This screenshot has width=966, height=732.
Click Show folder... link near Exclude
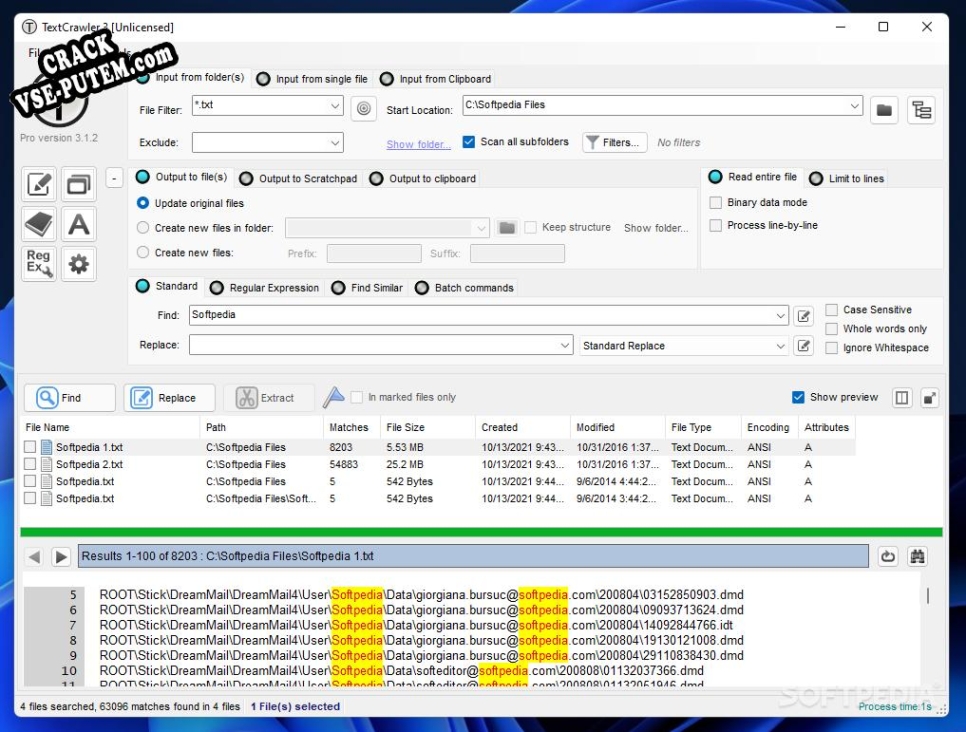coord(418,144)
